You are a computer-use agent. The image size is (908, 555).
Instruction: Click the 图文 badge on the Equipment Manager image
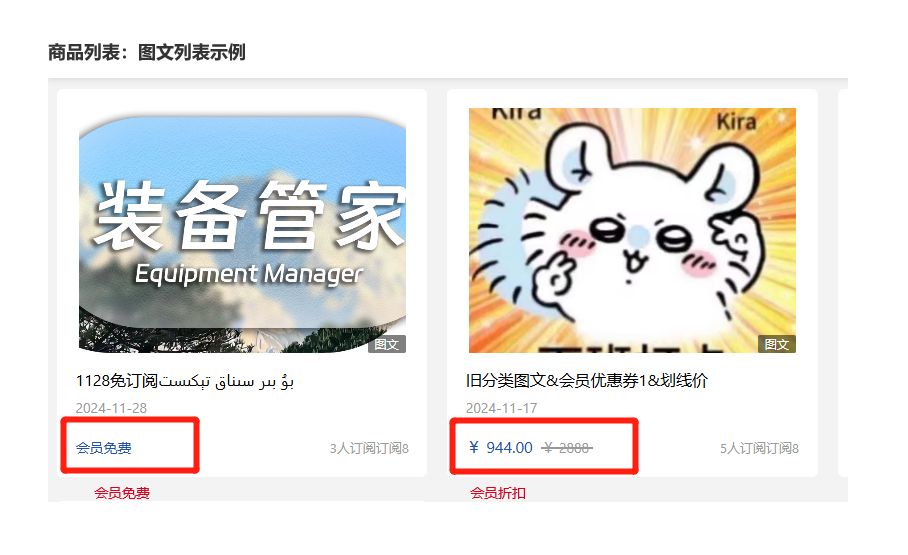pos(386,344)
